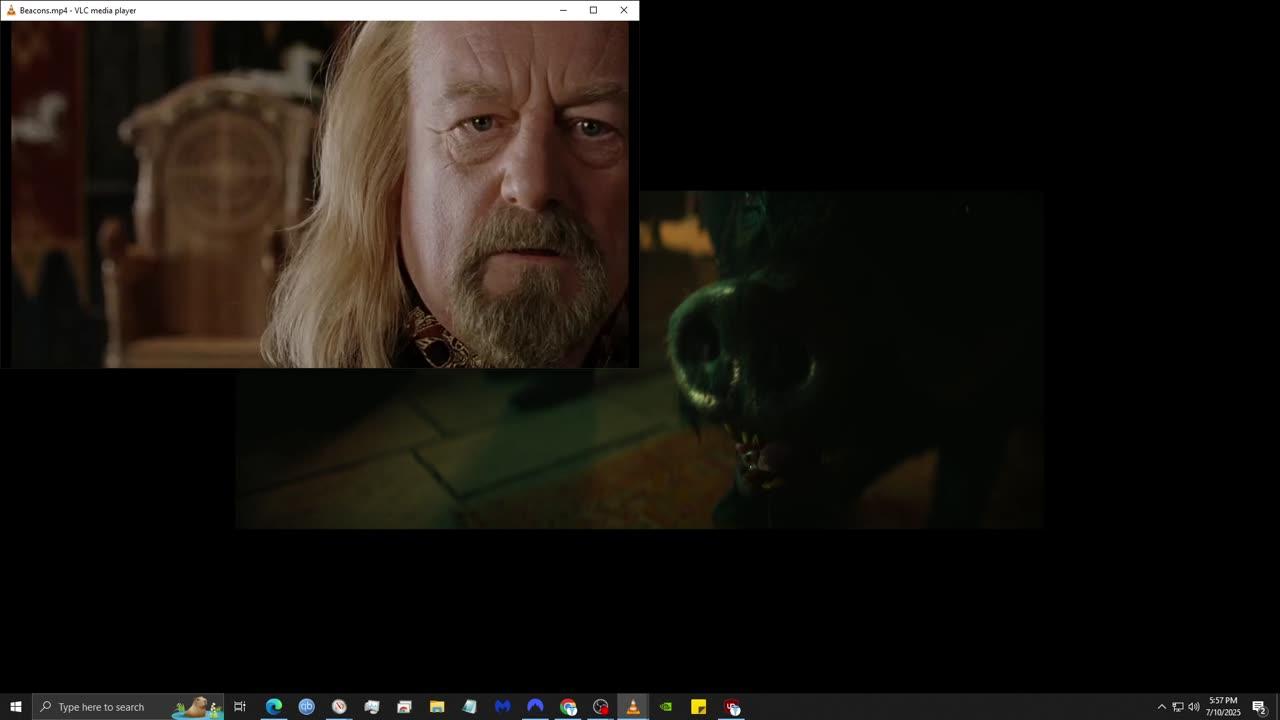This screenshot has height=720, width=1280.
Task: Click the "Type here to search" box
Action: 128,707
